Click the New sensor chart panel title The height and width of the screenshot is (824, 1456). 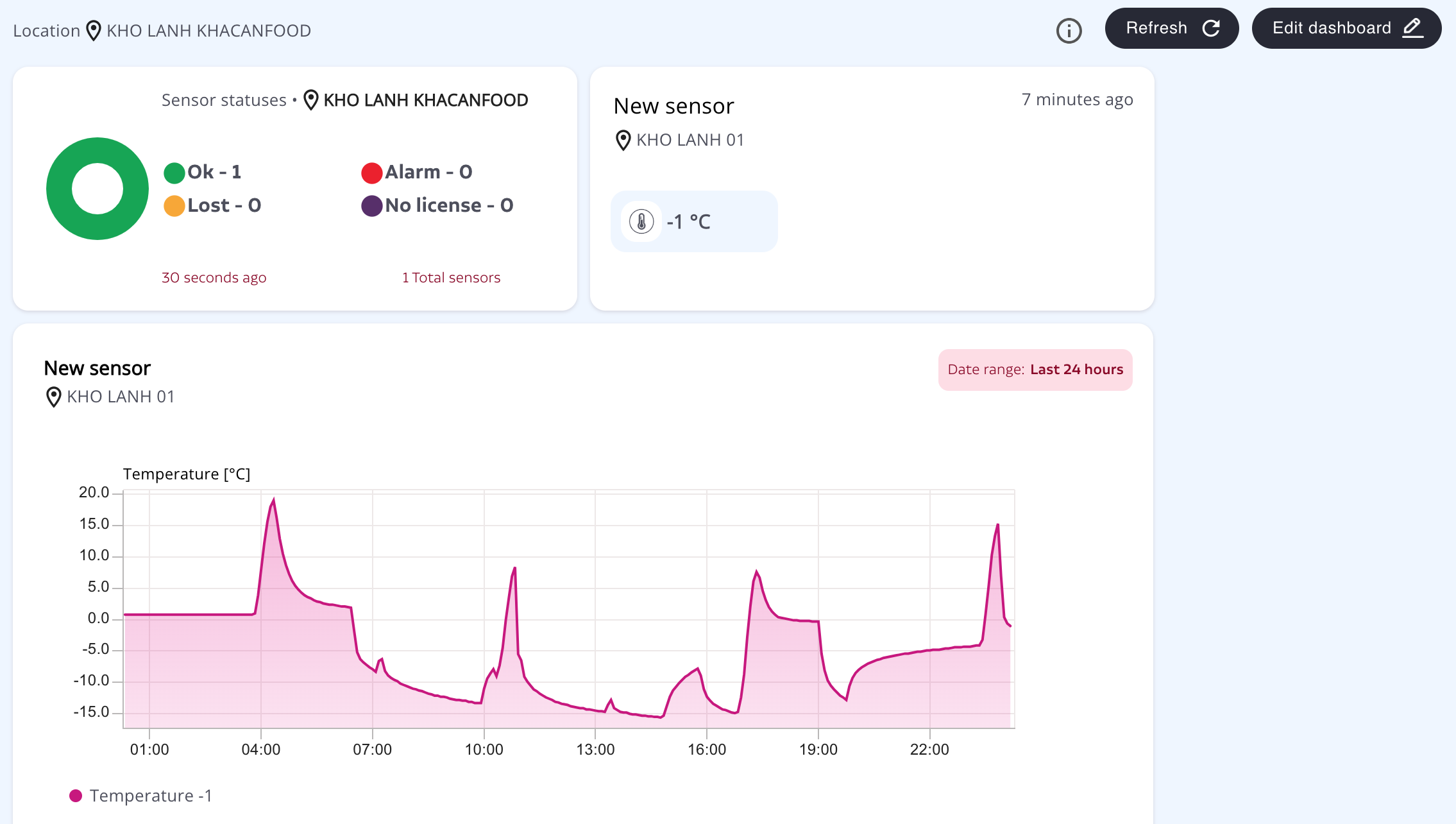97,368
